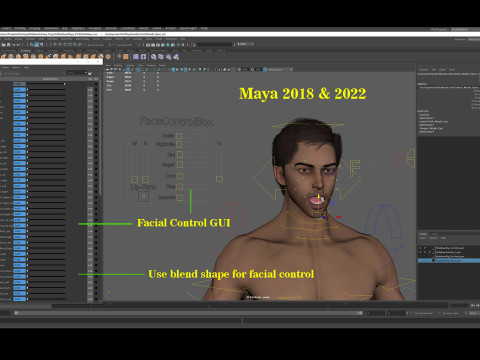
Task: Open the Windows menu
Action: 51,28
